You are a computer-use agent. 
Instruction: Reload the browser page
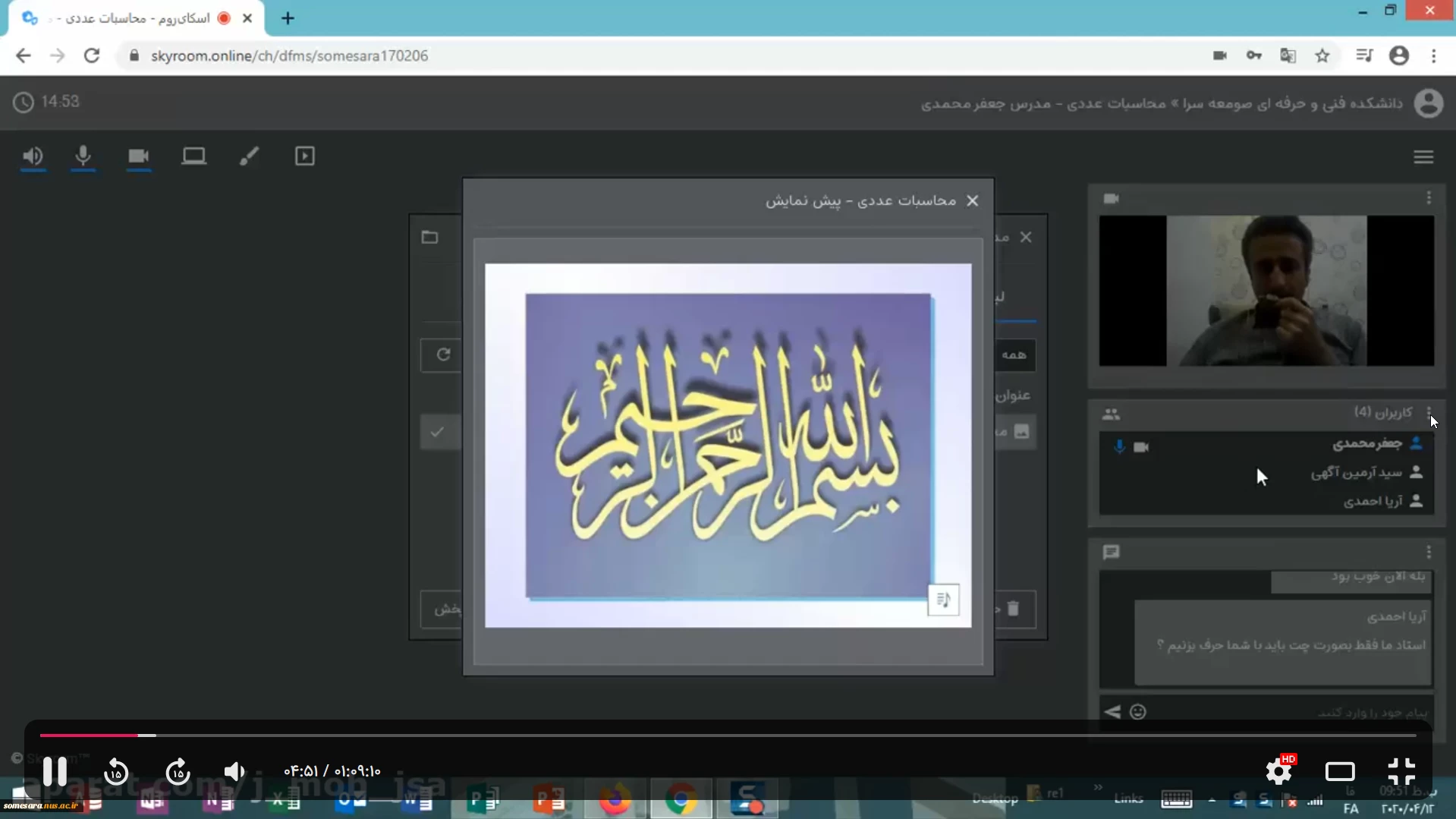pos(92,55)
